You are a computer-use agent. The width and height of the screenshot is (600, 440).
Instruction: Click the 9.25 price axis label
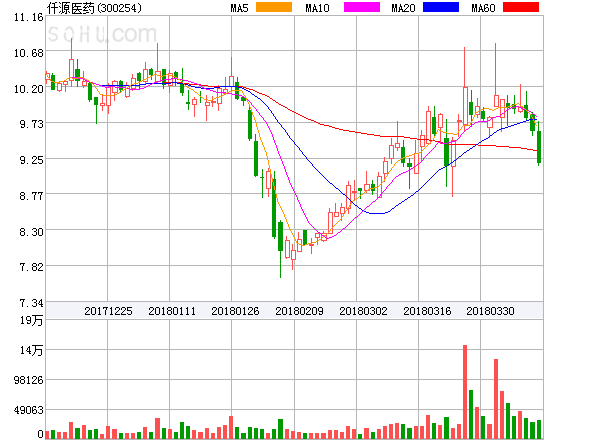[31, 160]
